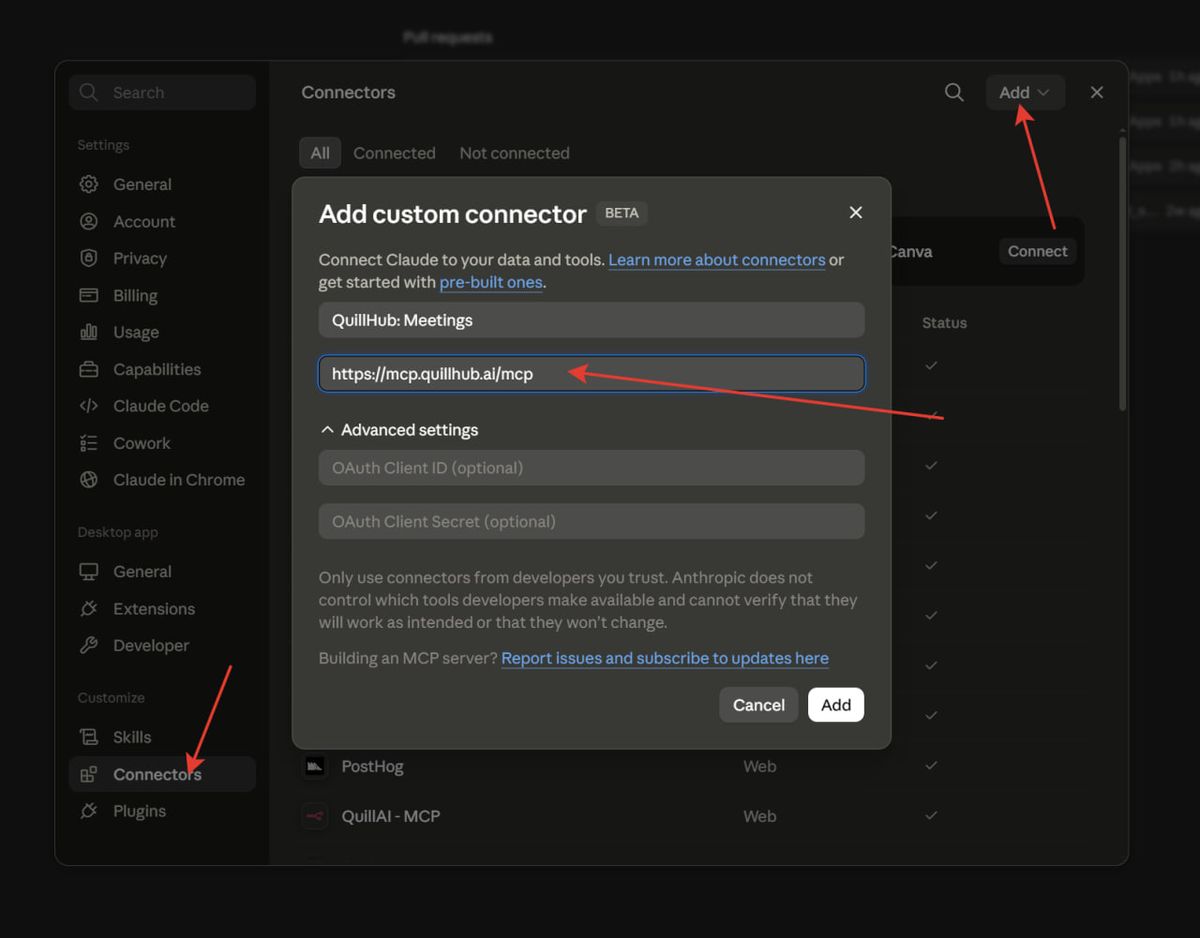This screenshot has width=1200, height=938.
Task: Open Claude in Chrome settings
Action: coord(162,480)
